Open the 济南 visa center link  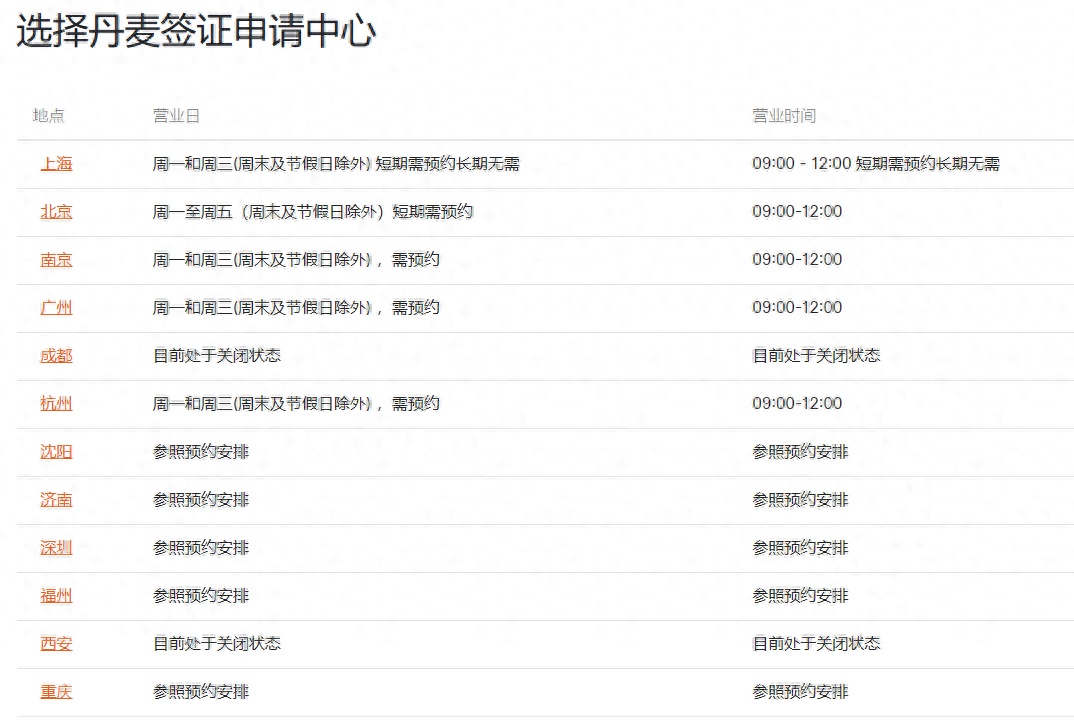56,499
